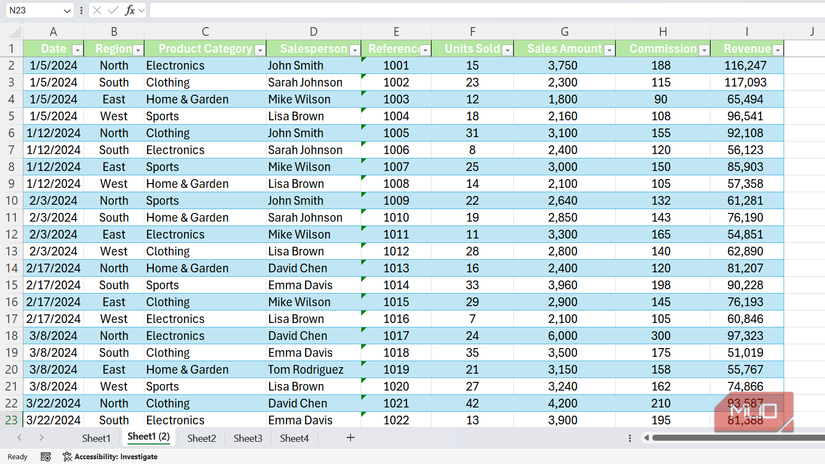Click the East region cell in row 12
Viewport: 825px width, 464px height.
tap(114, 234)
